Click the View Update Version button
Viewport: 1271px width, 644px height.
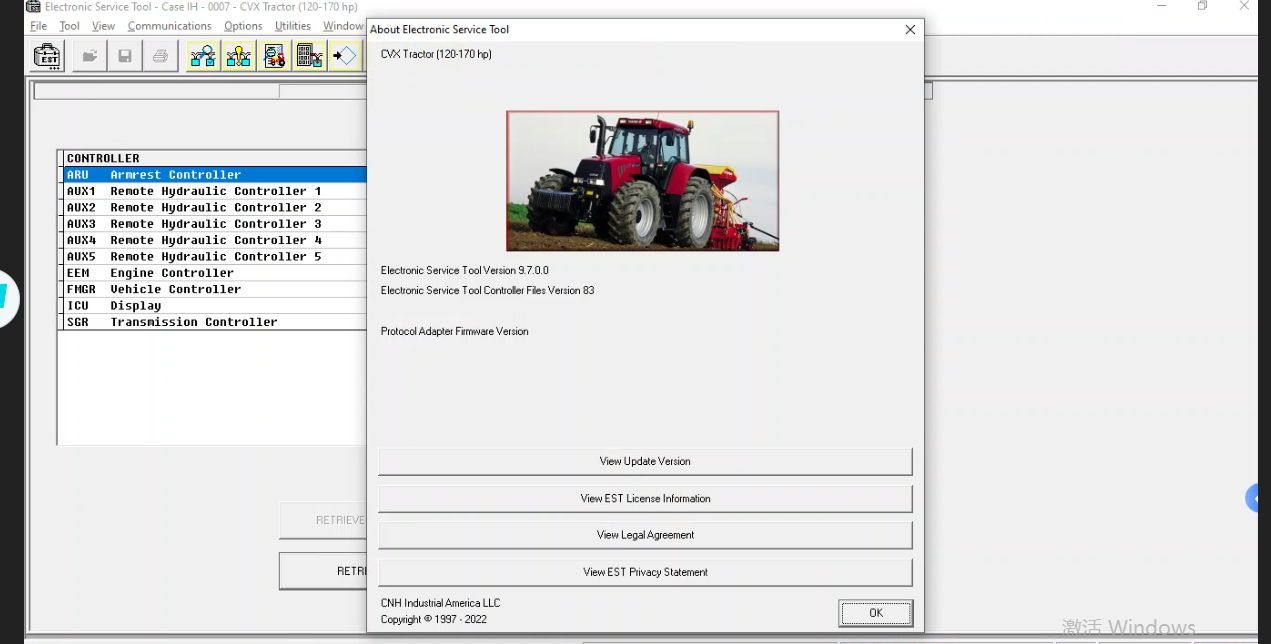[645, 461]
